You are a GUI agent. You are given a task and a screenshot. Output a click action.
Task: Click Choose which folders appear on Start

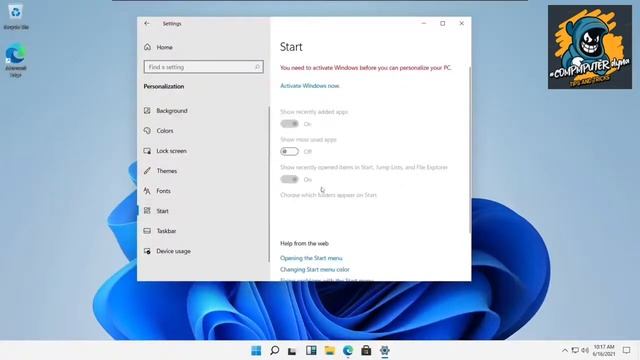[328, 195]
